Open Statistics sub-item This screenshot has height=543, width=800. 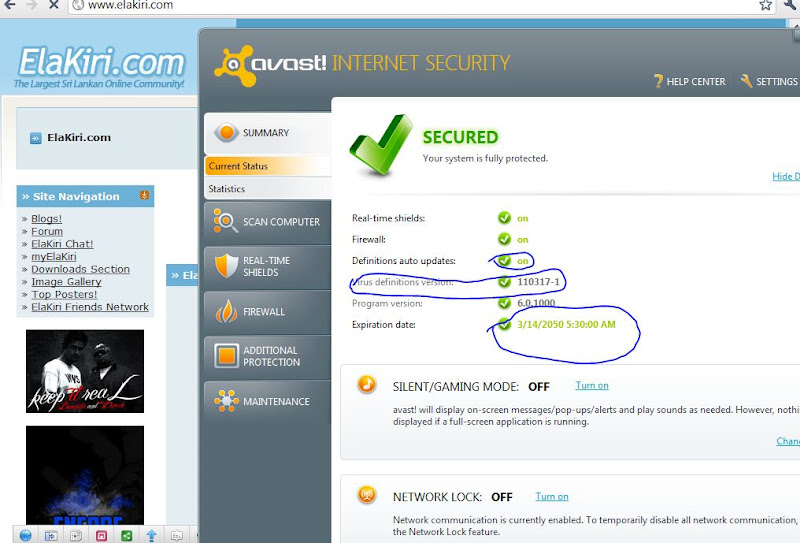pyautogui.click(x=267, y=188)
